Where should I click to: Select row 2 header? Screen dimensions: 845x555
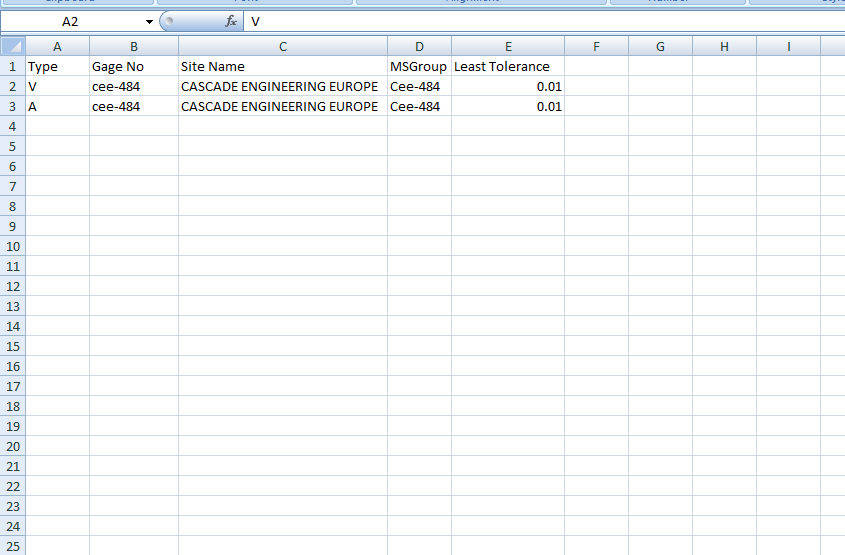(13, 86)
